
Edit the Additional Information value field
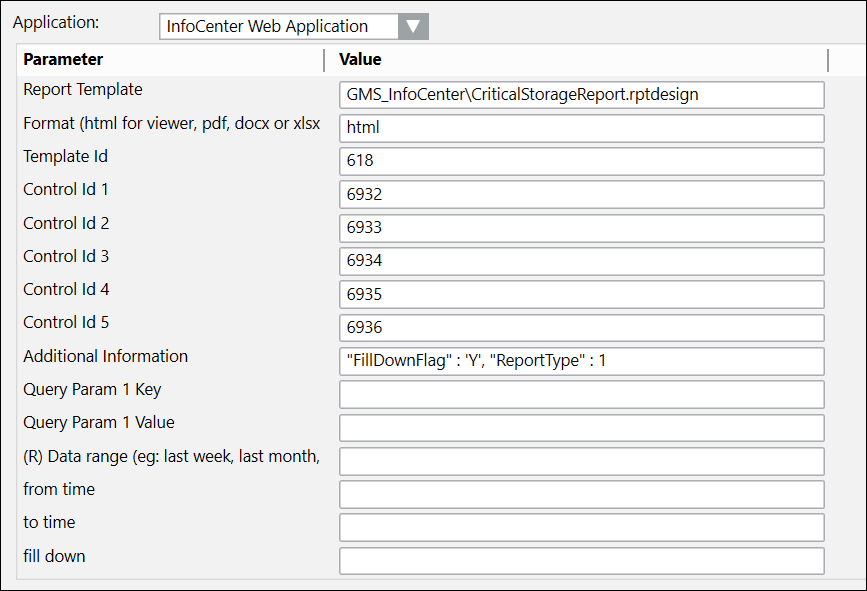coord(581,361)
